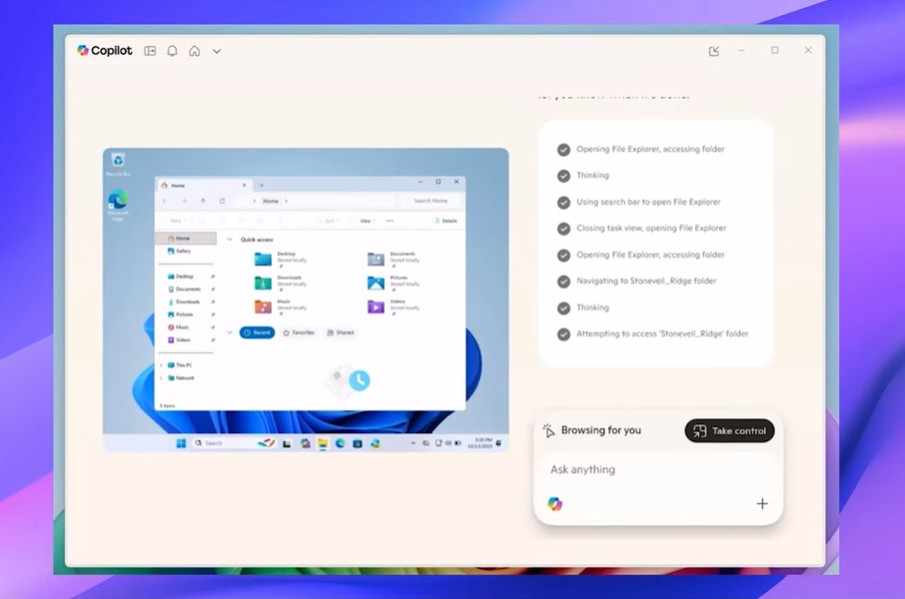Collapse the Quick access section
The image size is (905, 599).
(230, 240)
